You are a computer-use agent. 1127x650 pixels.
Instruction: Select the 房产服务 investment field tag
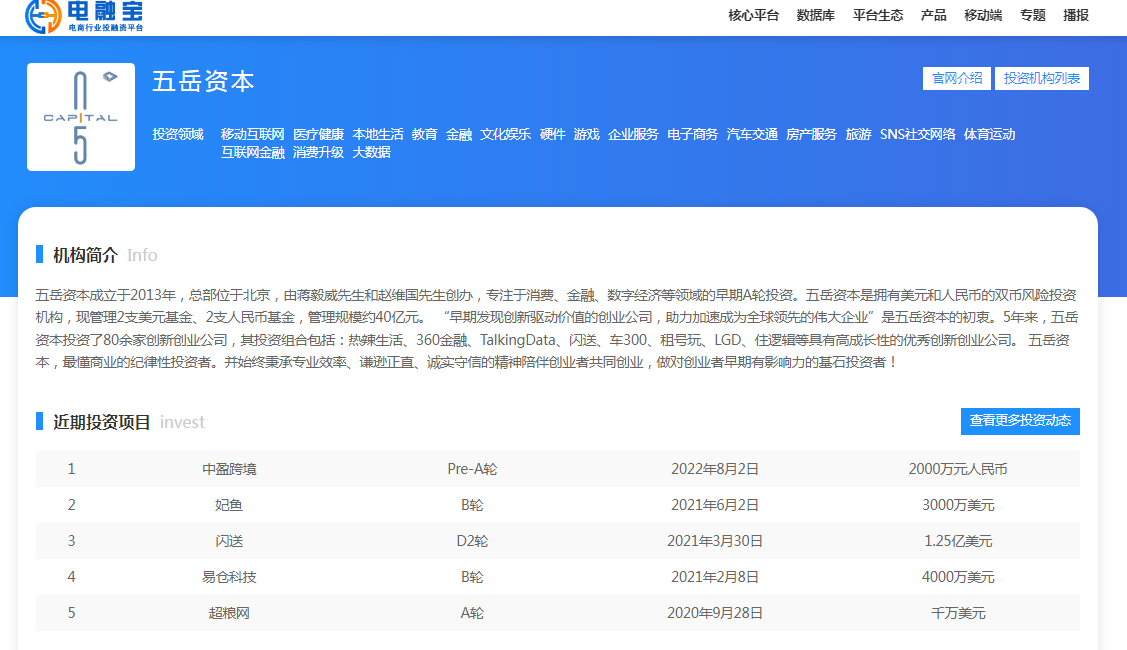(x=811, y=134)
